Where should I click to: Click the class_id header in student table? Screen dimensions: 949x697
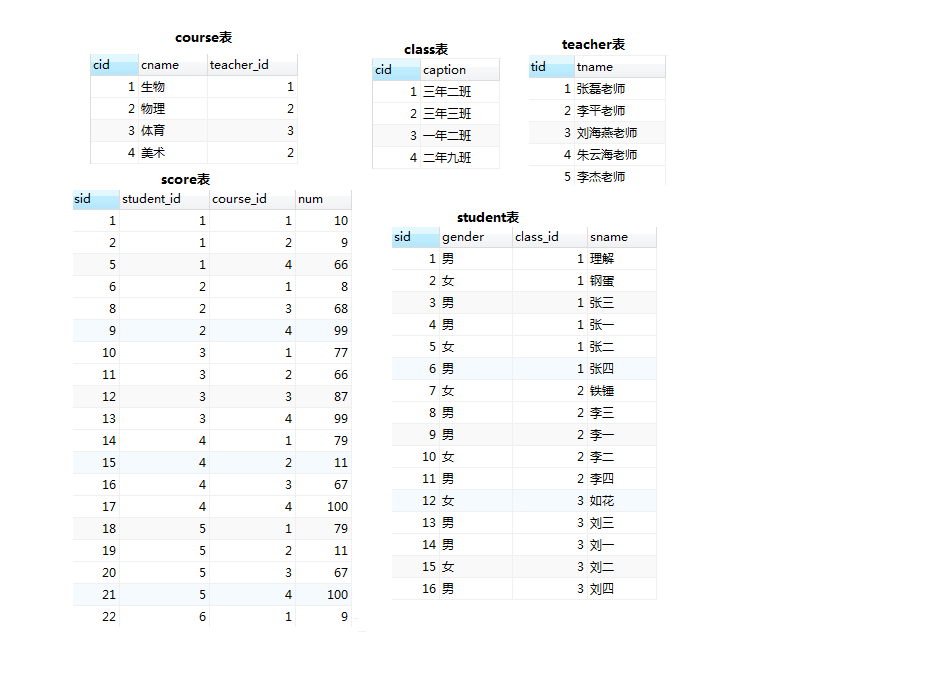[550, 237]
